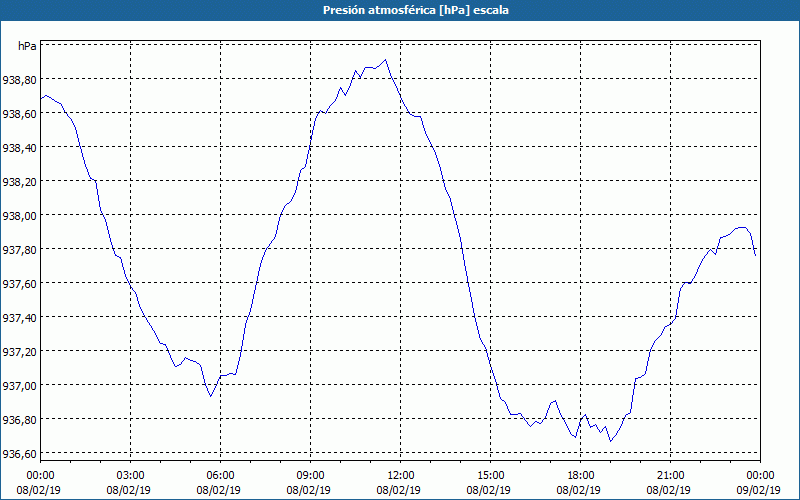Select the 937,60 y-axis value
This screenshot has height=500, width=800.
[19, 284]
